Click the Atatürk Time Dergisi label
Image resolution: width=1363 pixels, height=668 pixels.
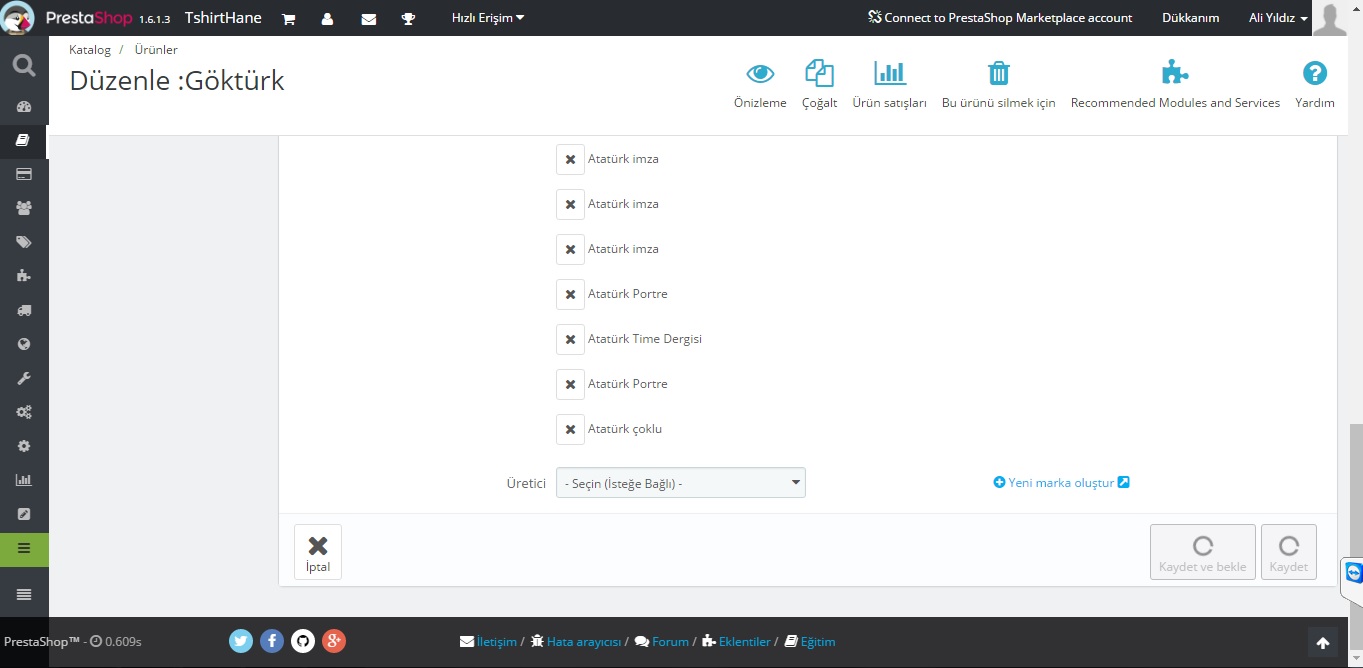click(x=645, y=339)
